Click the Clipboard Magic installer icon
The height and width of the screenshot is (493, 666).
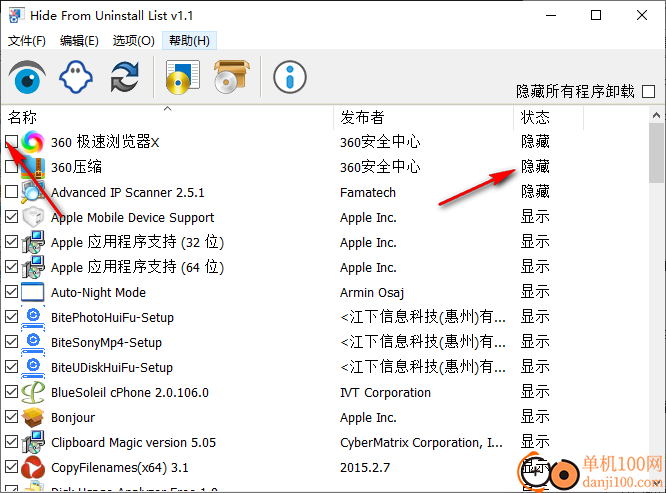point(33,442)
